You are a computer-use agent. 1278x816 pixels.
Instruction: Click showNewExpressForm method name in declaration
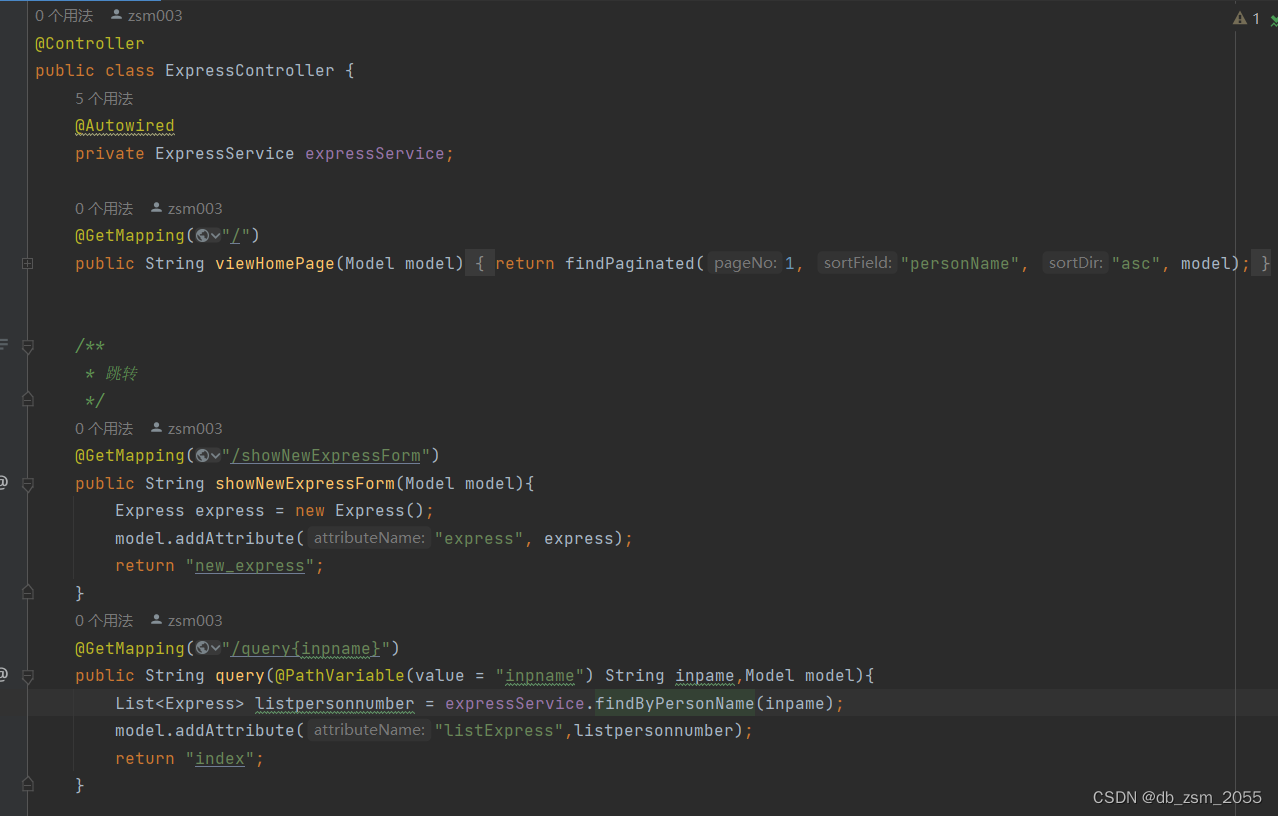click(305, 484)
